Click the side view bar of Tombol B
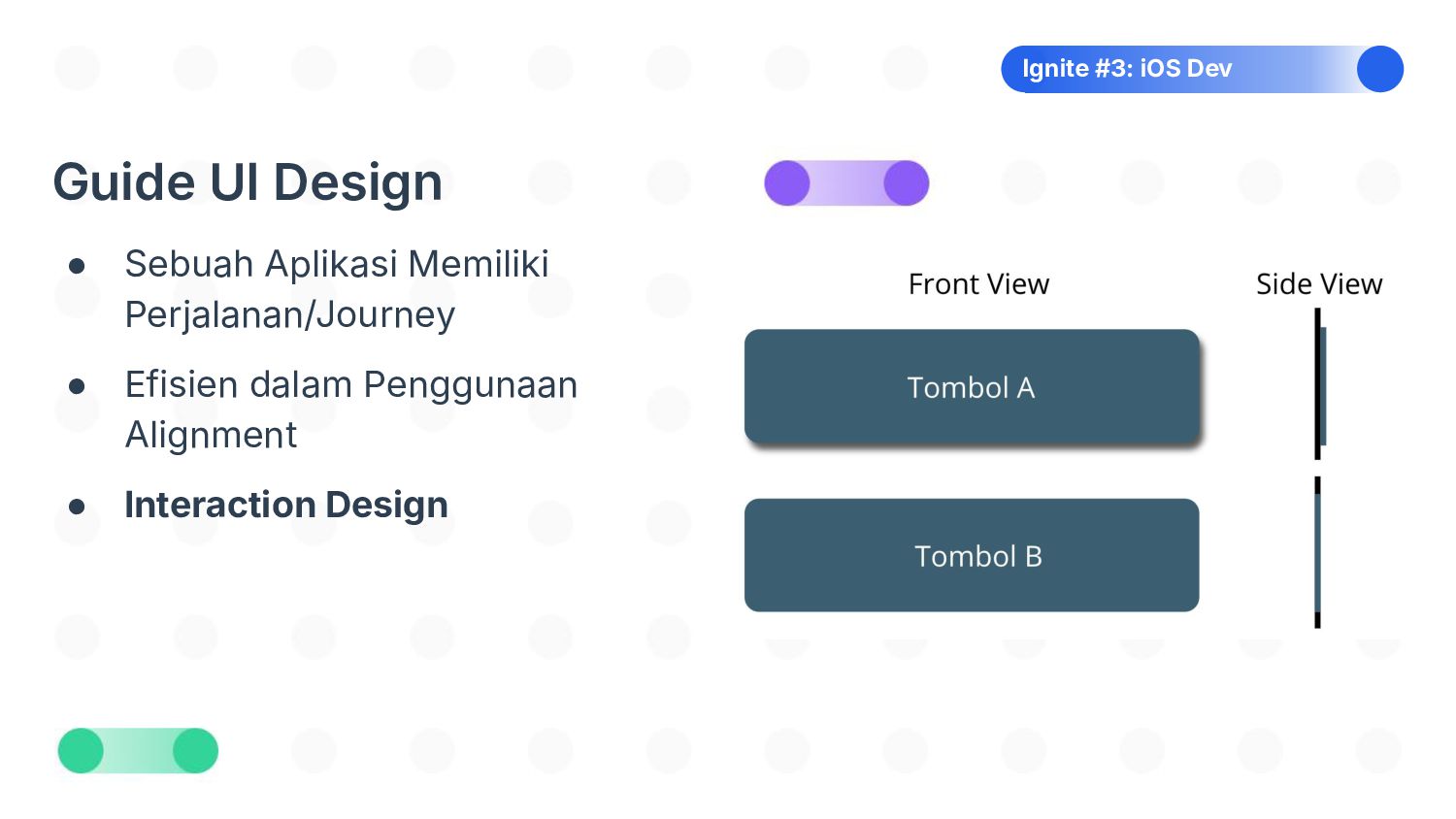Screen dimensions: 1456x819 point(1317,552)
